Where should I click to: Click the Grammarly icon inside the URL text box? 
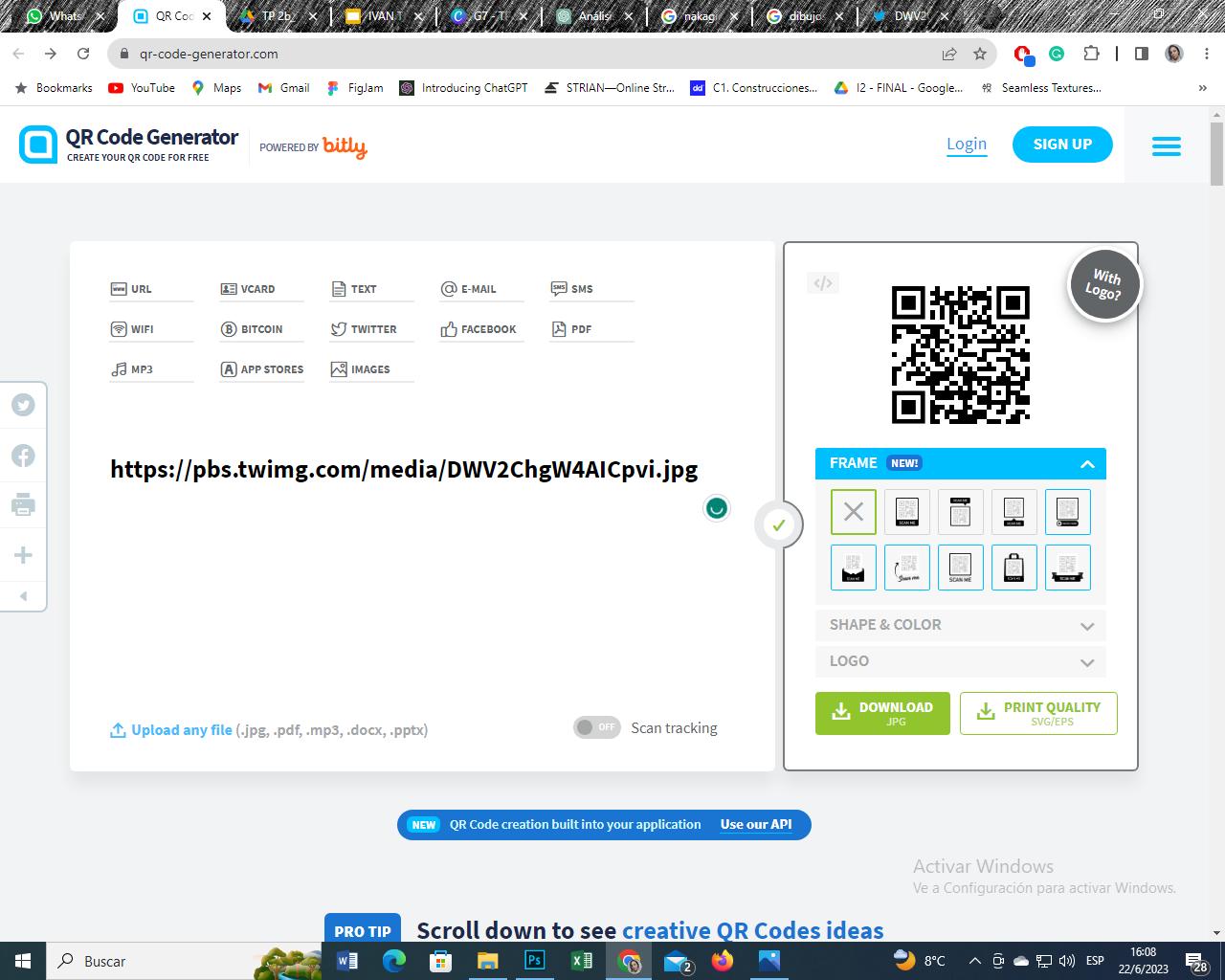(716, 507)
